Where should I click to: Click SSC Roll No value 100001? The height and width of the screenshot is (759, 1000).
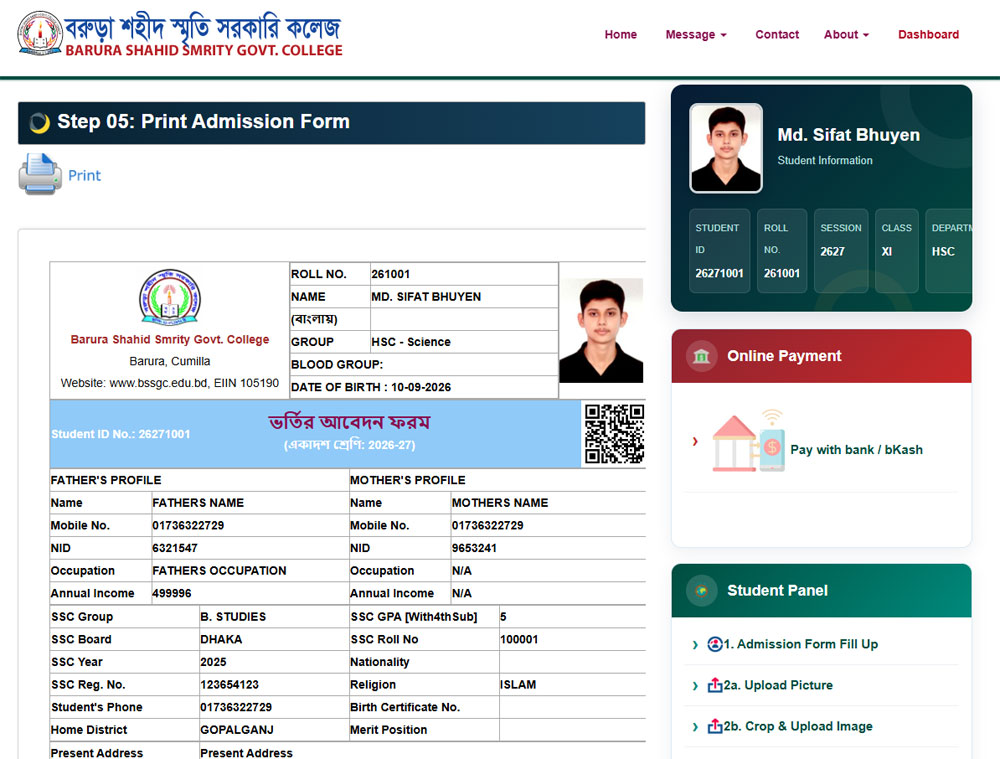519,639
